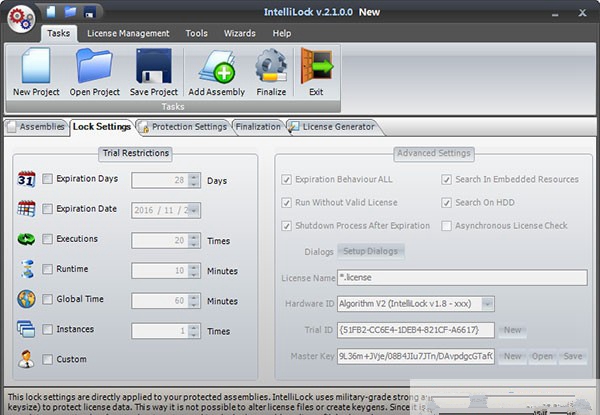Open the Tools menu

coord(196,34)
